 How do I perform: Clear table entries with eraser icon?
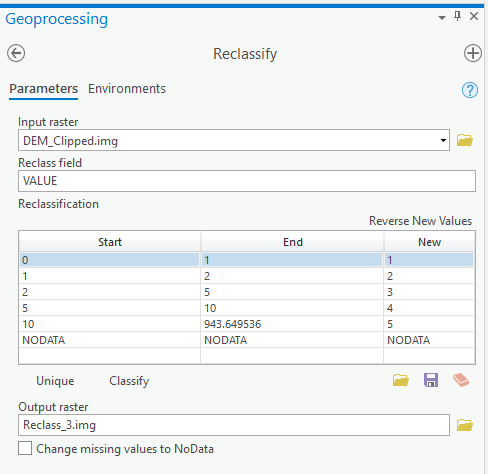(461, 380)
